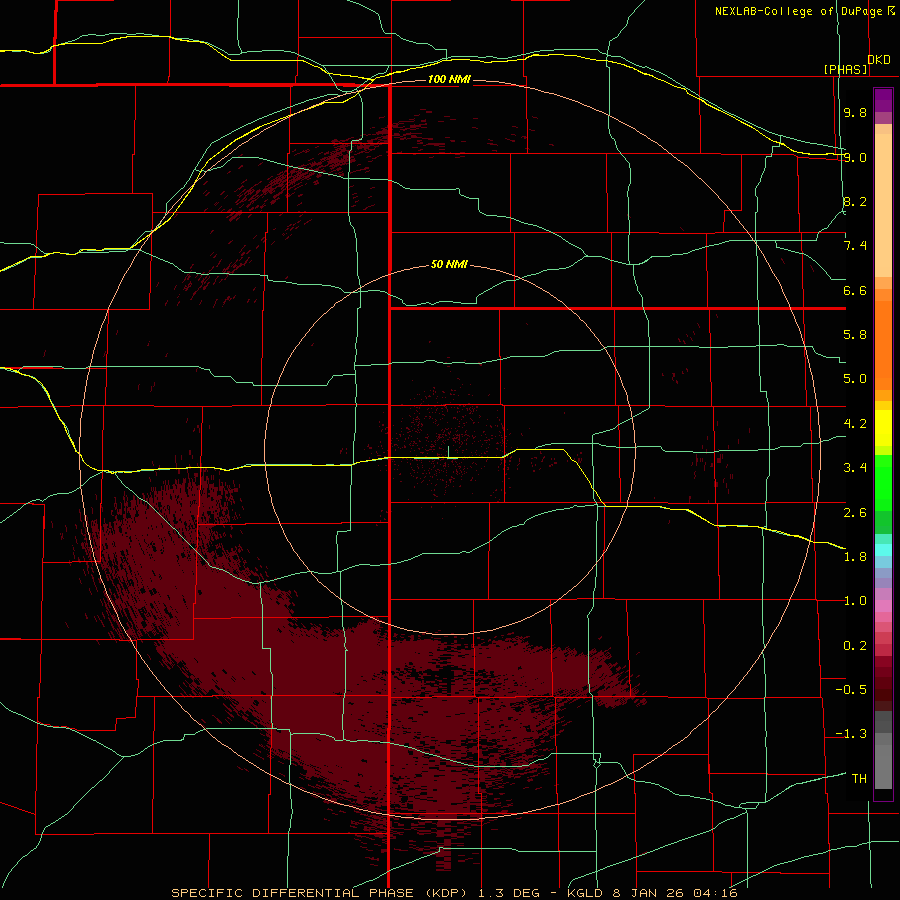Click the 6.6 legend value
Screen dimensions: 900x900
(x=855, y=290)
